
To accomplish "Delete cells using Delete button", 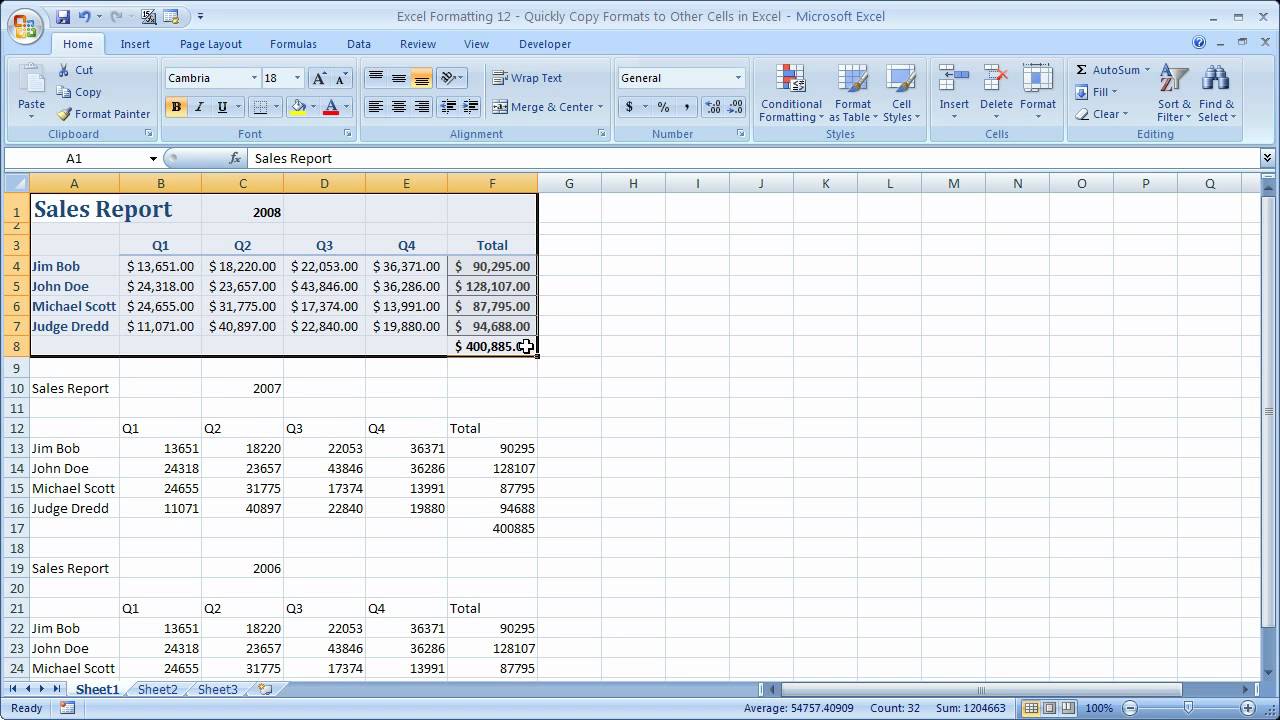I will click(x=996, y=92).
